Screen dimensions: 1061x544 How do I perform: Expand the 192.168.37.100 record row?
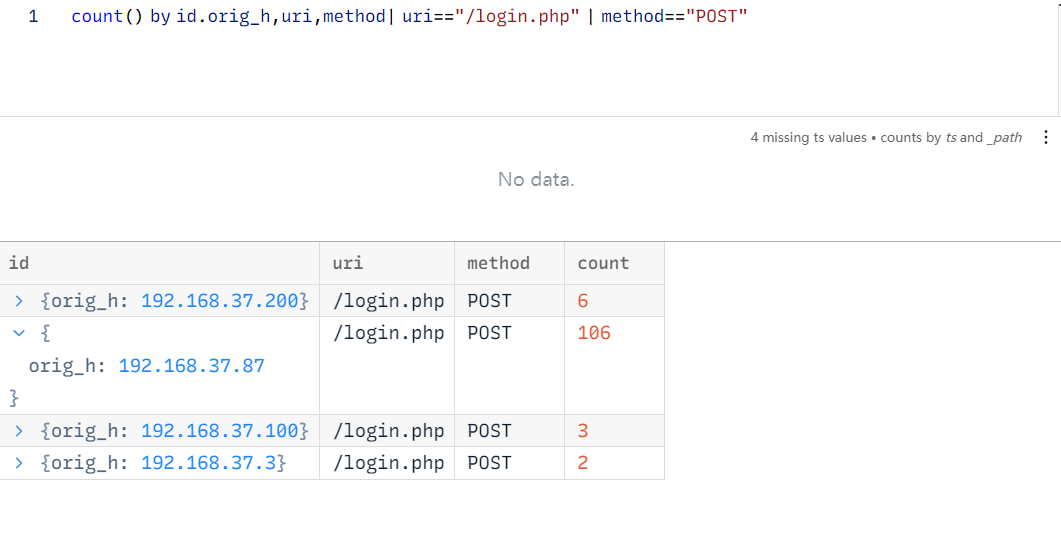click(18, 431)
